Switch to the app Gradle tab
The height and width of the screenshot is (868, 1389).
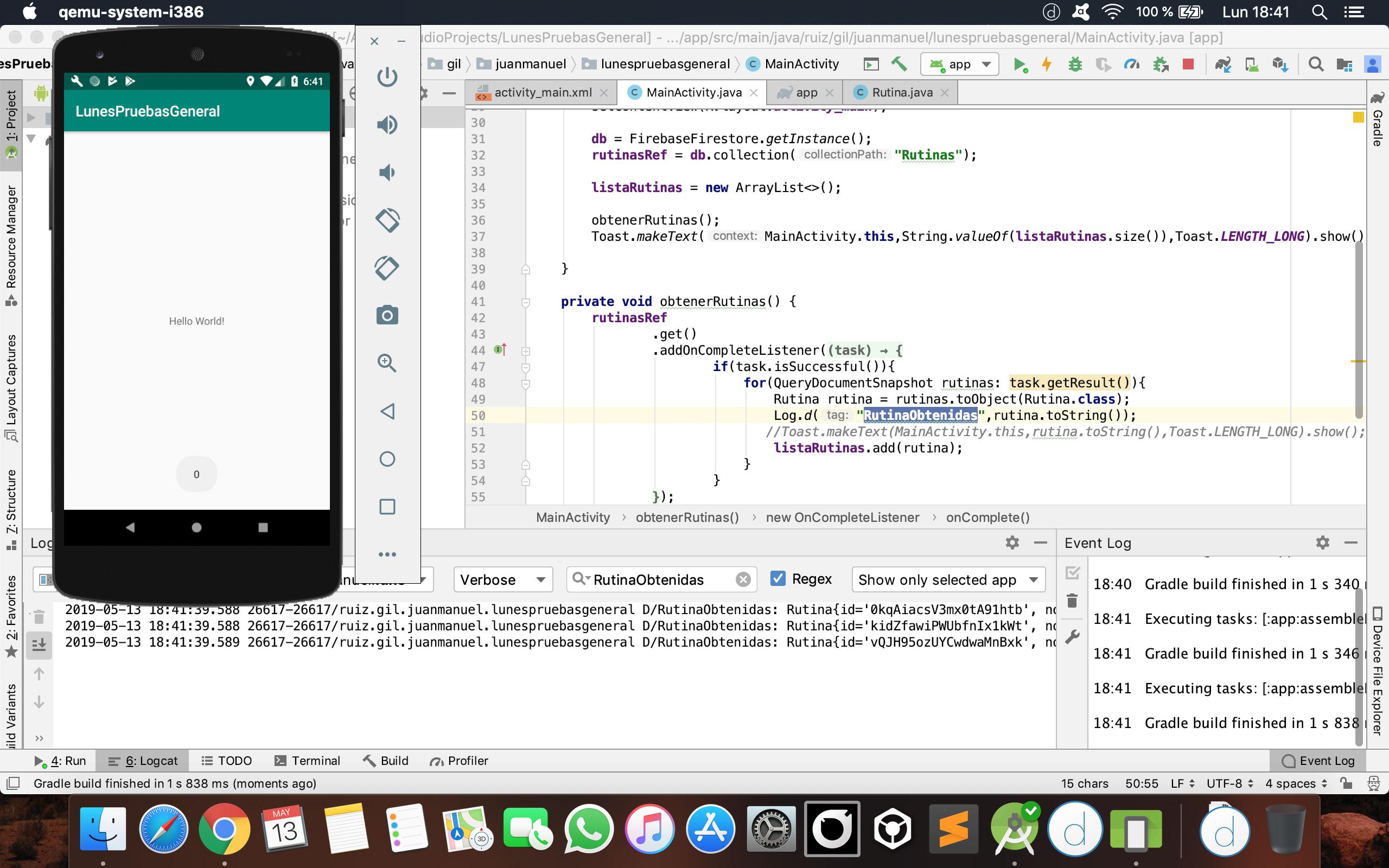click(x=805, y=92)
